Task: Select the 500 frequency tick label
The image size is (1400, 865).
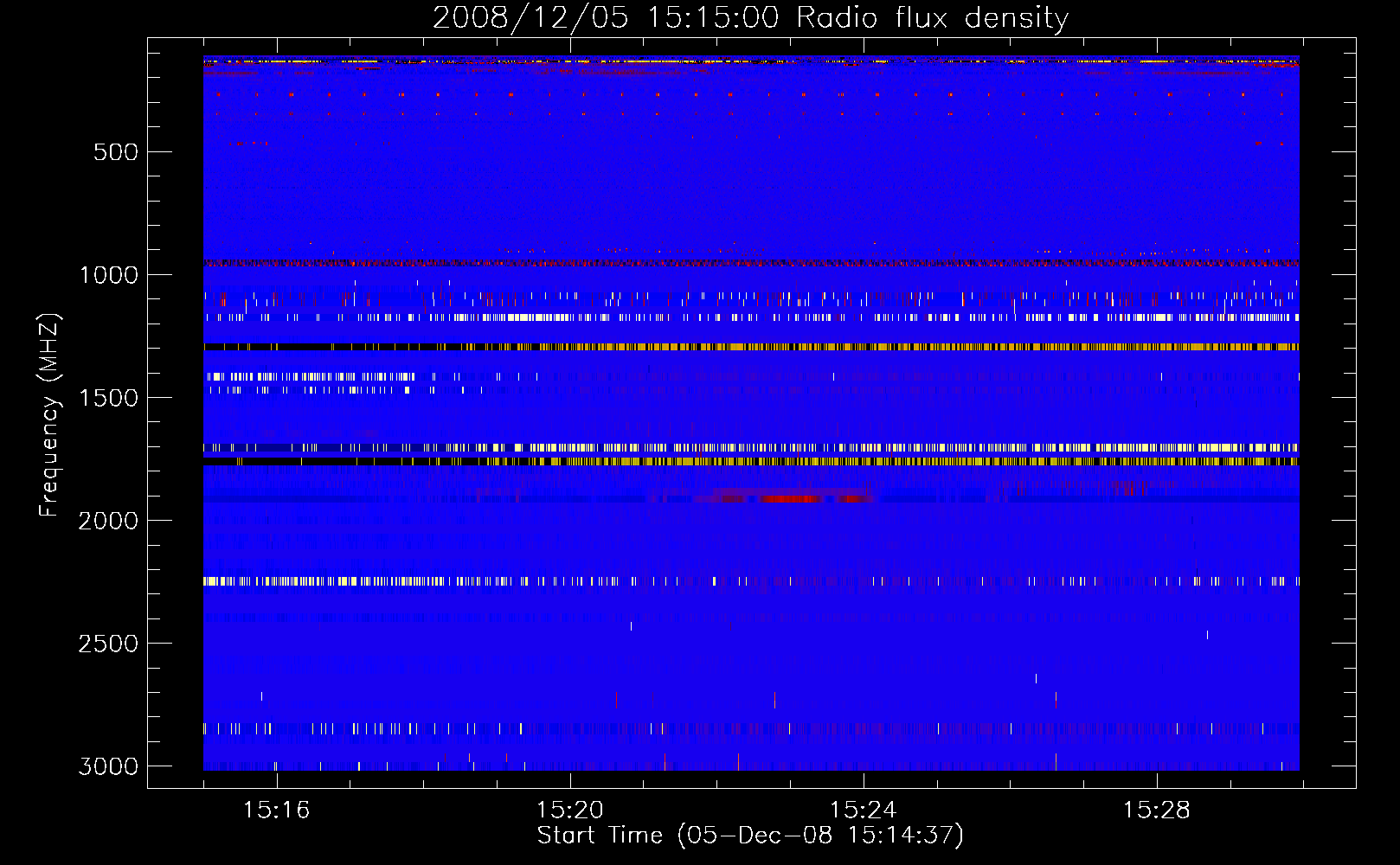Action: (116, 152)
